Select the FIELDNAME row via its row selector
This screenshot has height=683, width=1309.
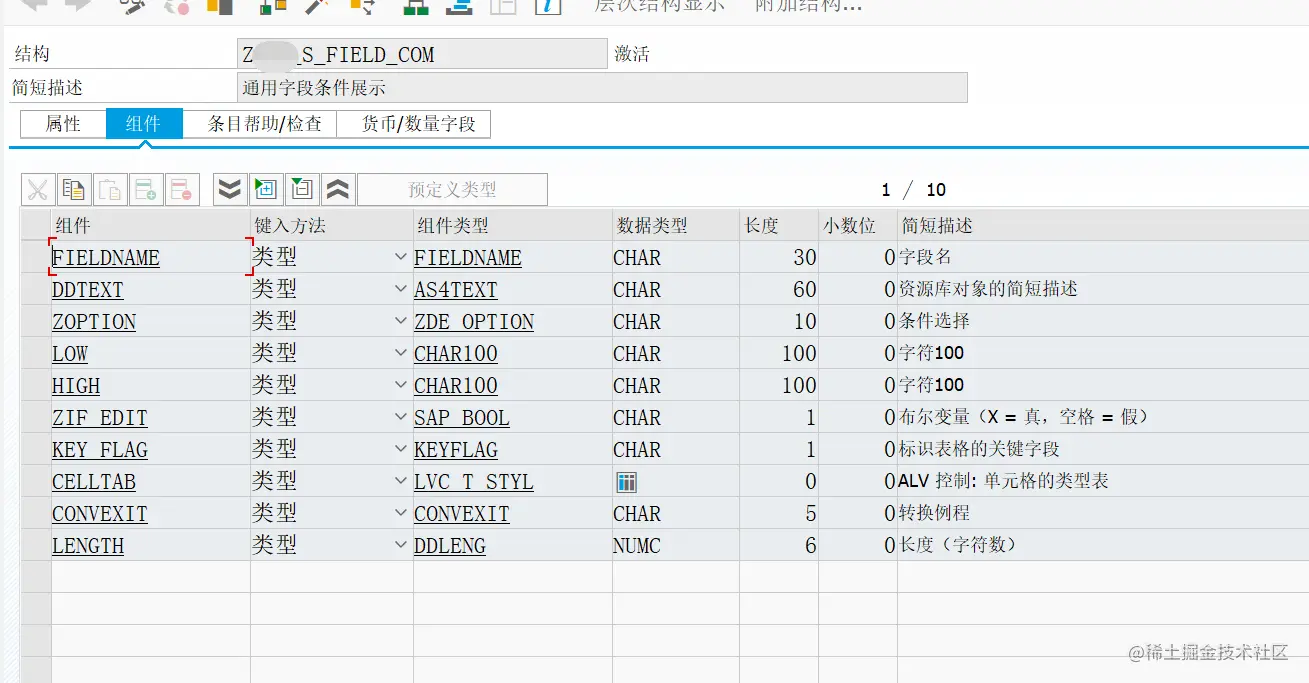tap(36, 257)
